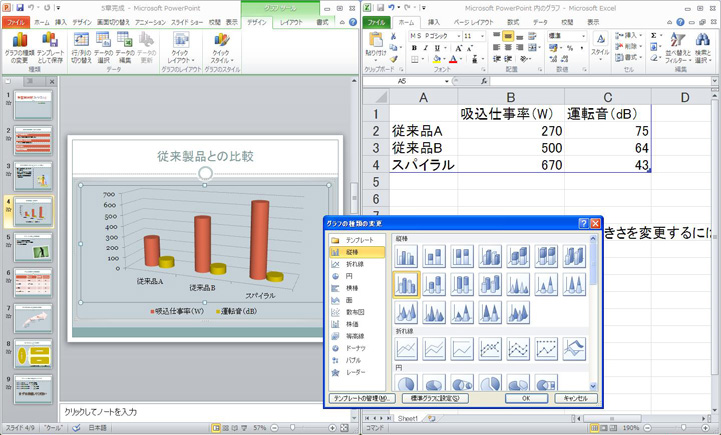
Task: Click insert function fx icon in Excel
Action: pyautogui.click(x=484, y=81)
